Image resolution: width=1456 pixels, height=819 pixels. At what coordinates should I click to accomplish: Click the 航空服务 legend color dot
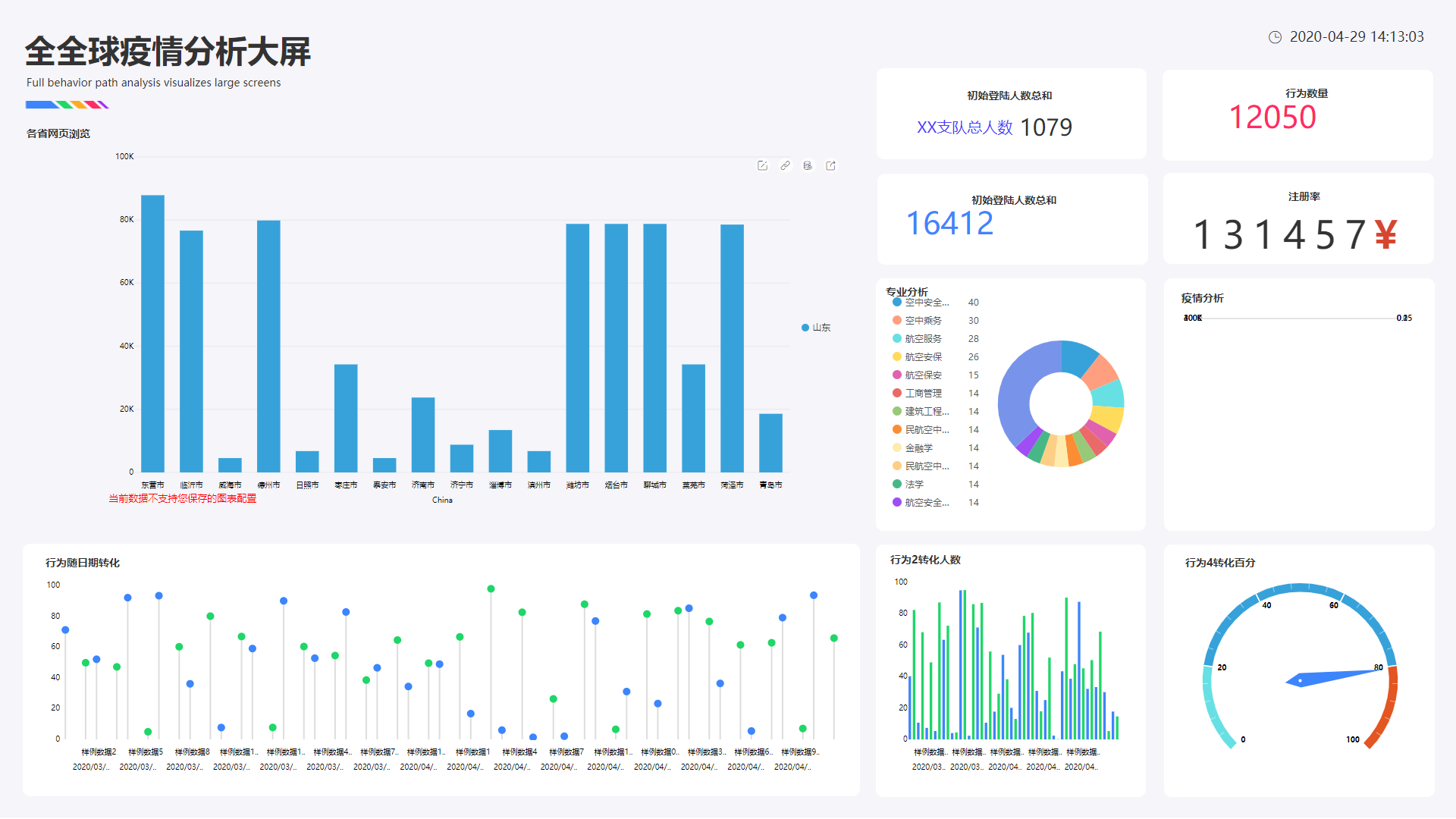897,339
